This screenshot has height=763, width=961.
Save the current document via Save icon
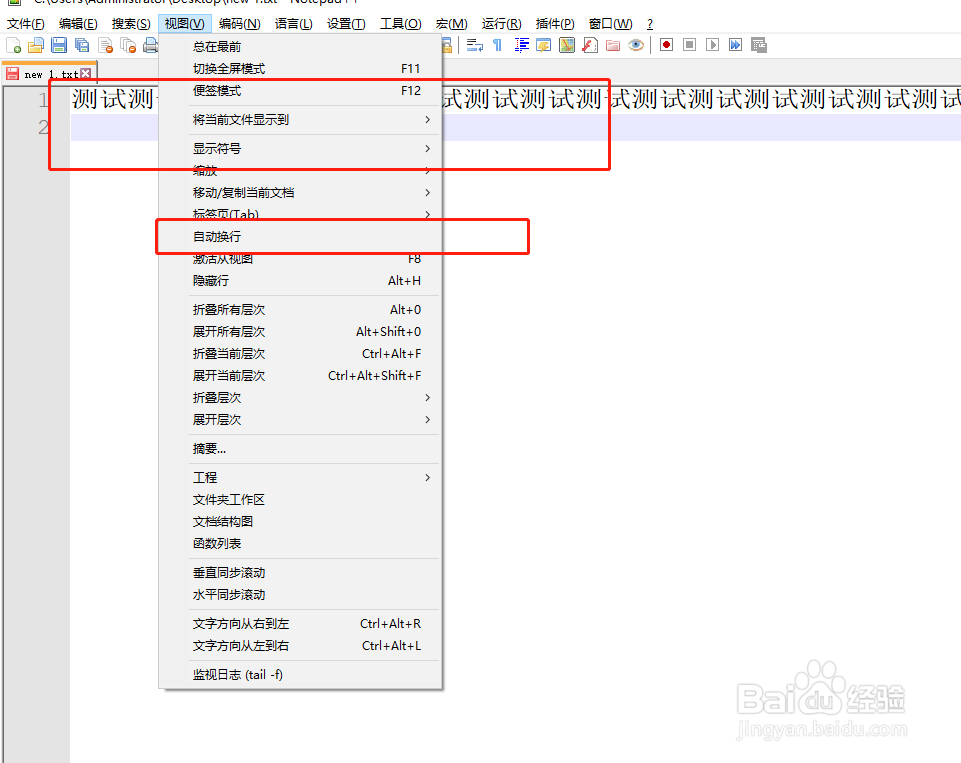pos(59,44)
